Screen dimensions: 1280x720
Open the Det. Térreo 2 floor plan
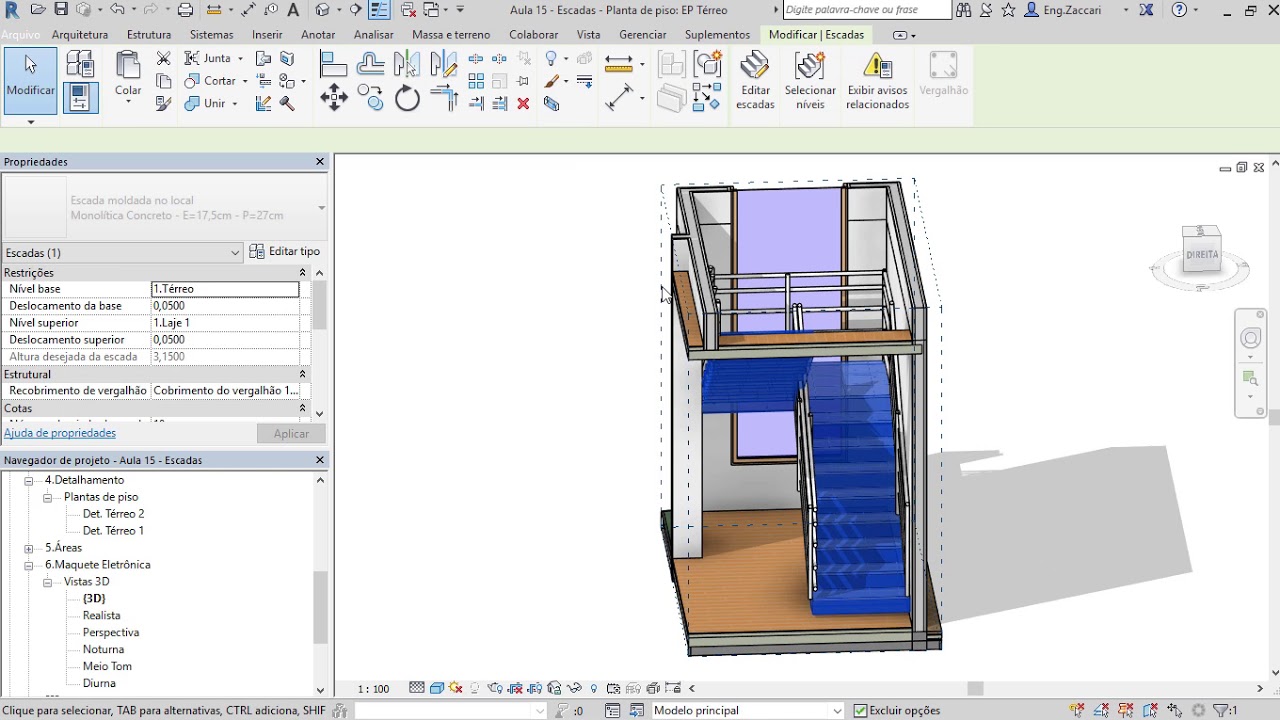113,514
